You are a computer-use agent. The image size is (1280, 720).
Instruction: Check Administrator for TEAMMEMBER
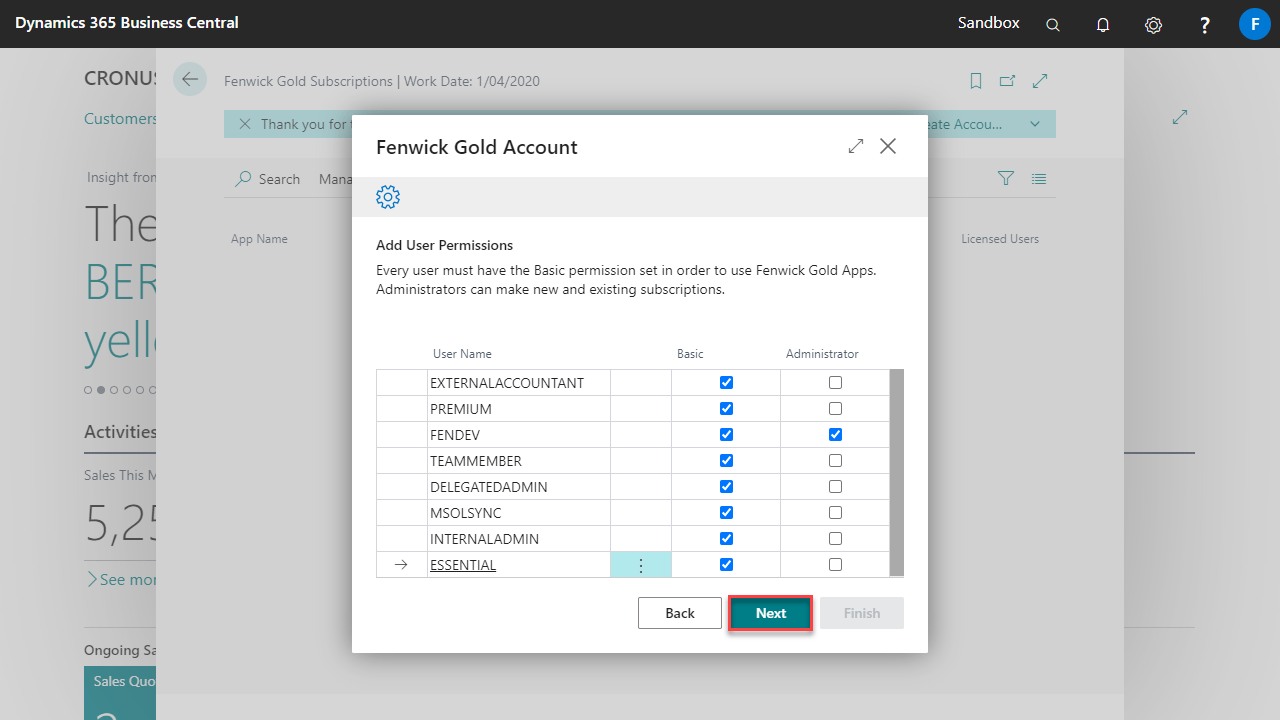[835, 460]
